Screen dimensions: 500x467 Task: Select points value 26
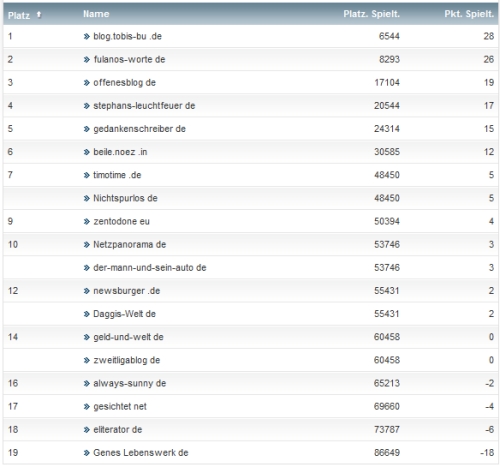[489, 59]
